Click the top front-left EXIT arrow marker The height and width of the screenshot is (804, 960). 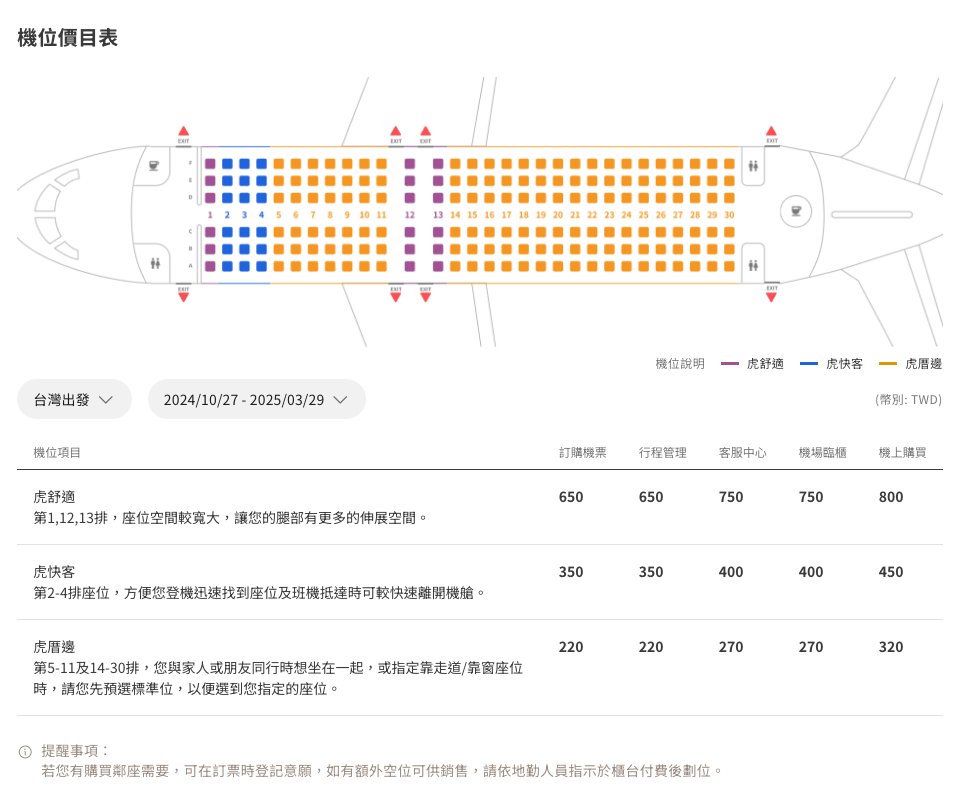point(183,131)
